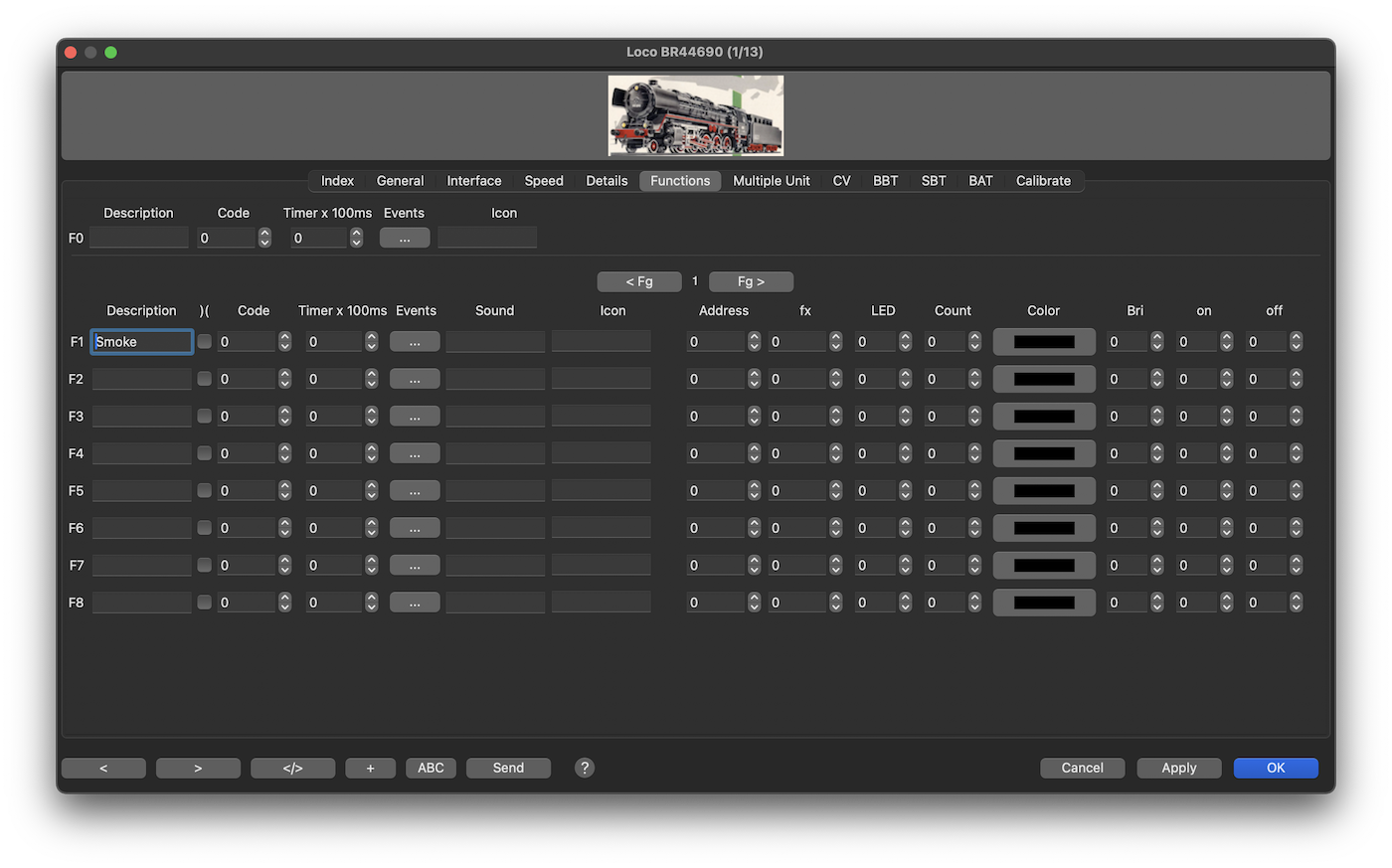The height and width of the screenshot is (868, 1392).
Task: Click the locomotive image thumbnail
Action: tap(695, 115)
